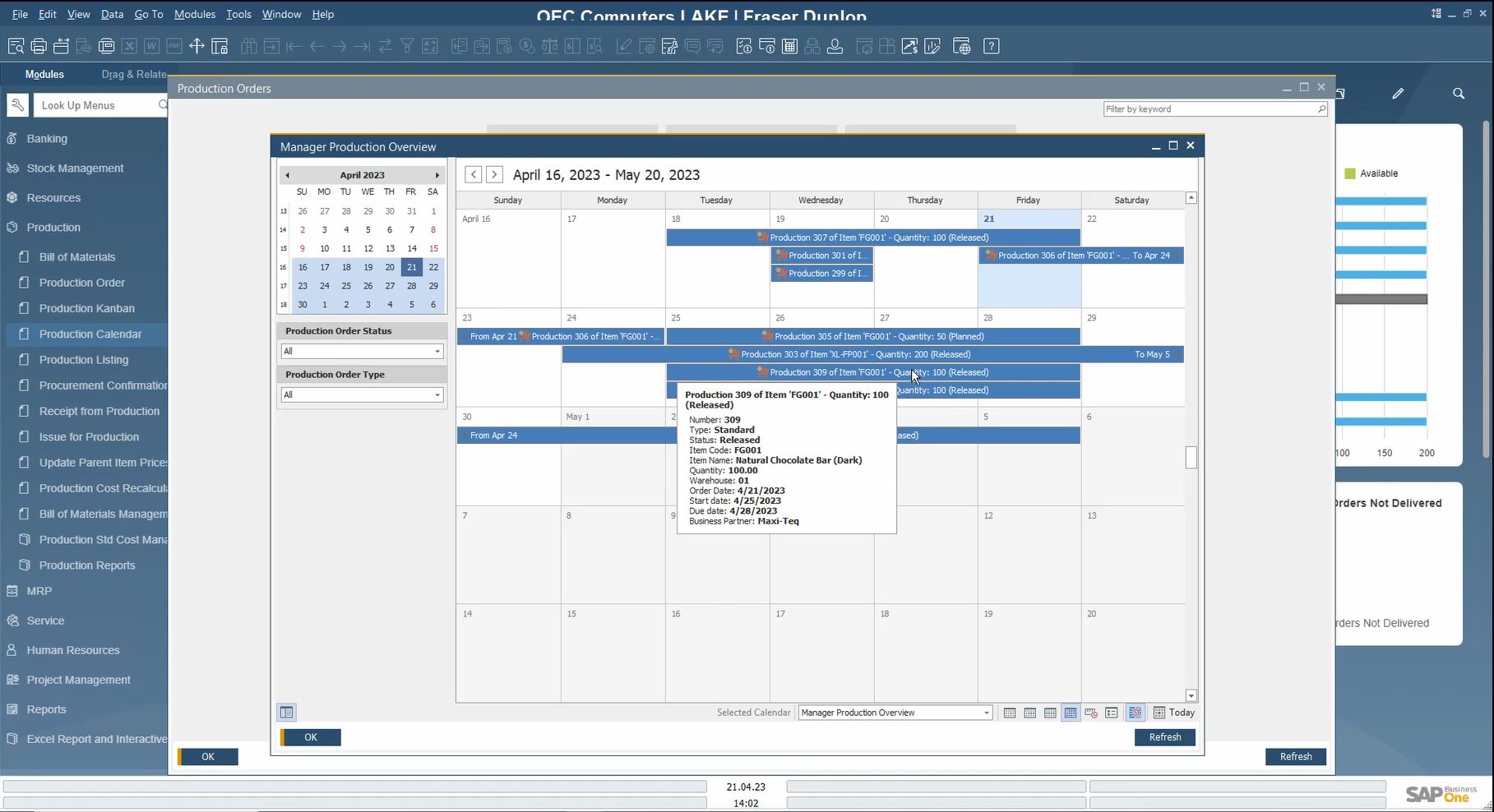Image resolution: width=1494 pixels, height=812 pixels.
Task: Open the Data menu
Action: (x=112, y=14)
